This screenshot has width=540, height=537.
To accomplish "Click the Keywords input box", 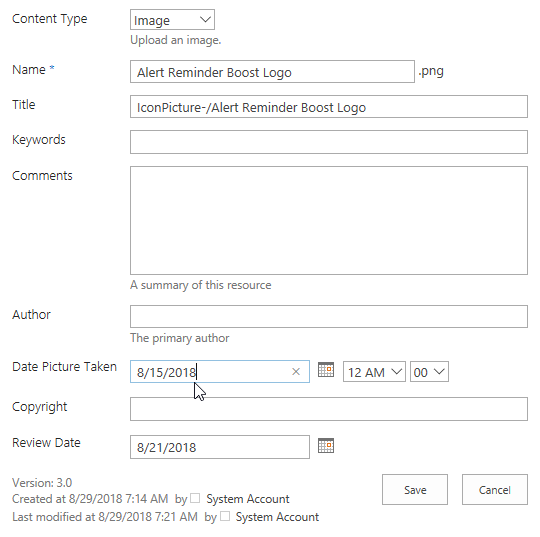I will [x=329, y=142].
